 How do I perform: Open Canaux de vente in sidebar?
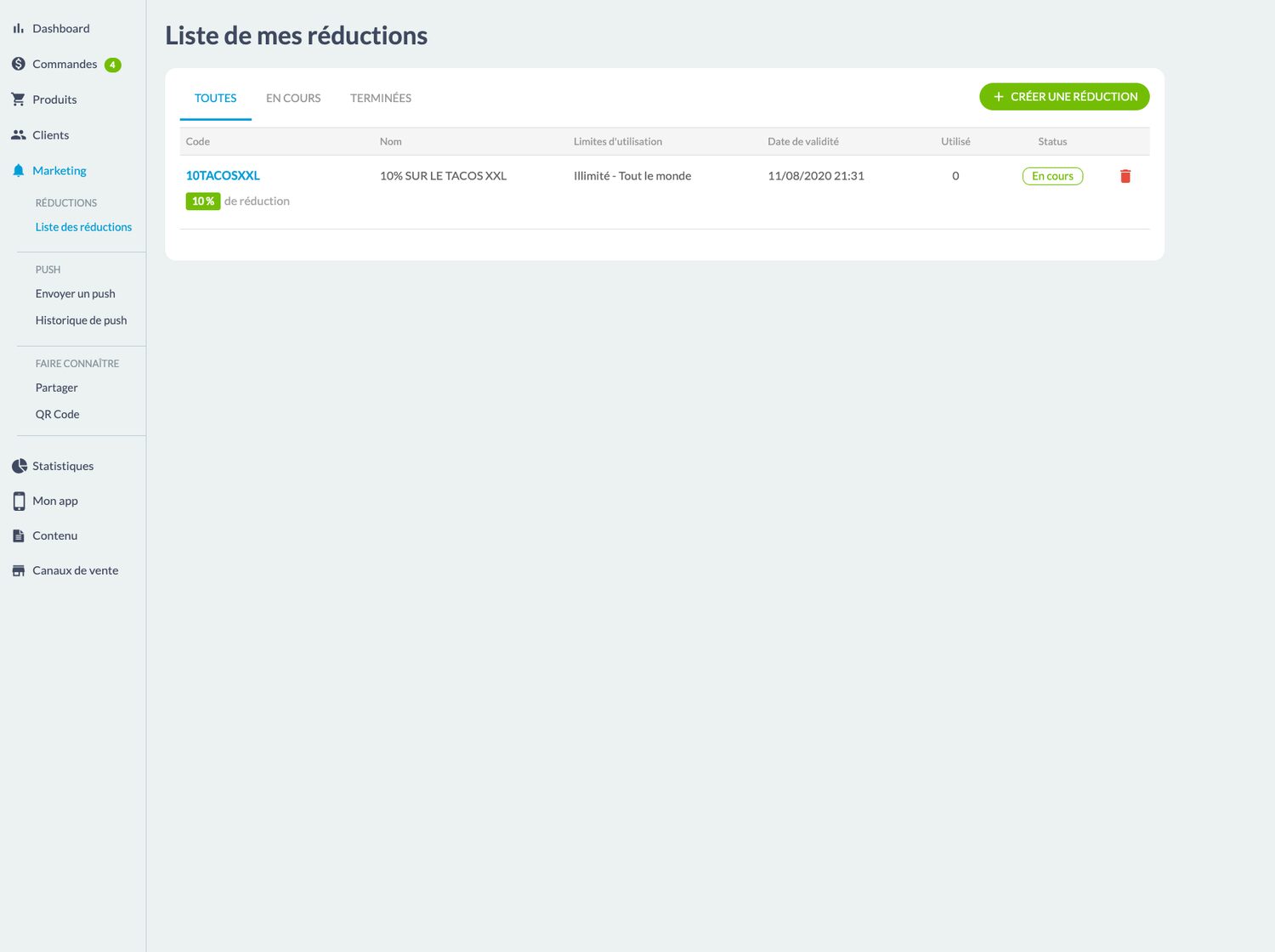pos(76,570)
